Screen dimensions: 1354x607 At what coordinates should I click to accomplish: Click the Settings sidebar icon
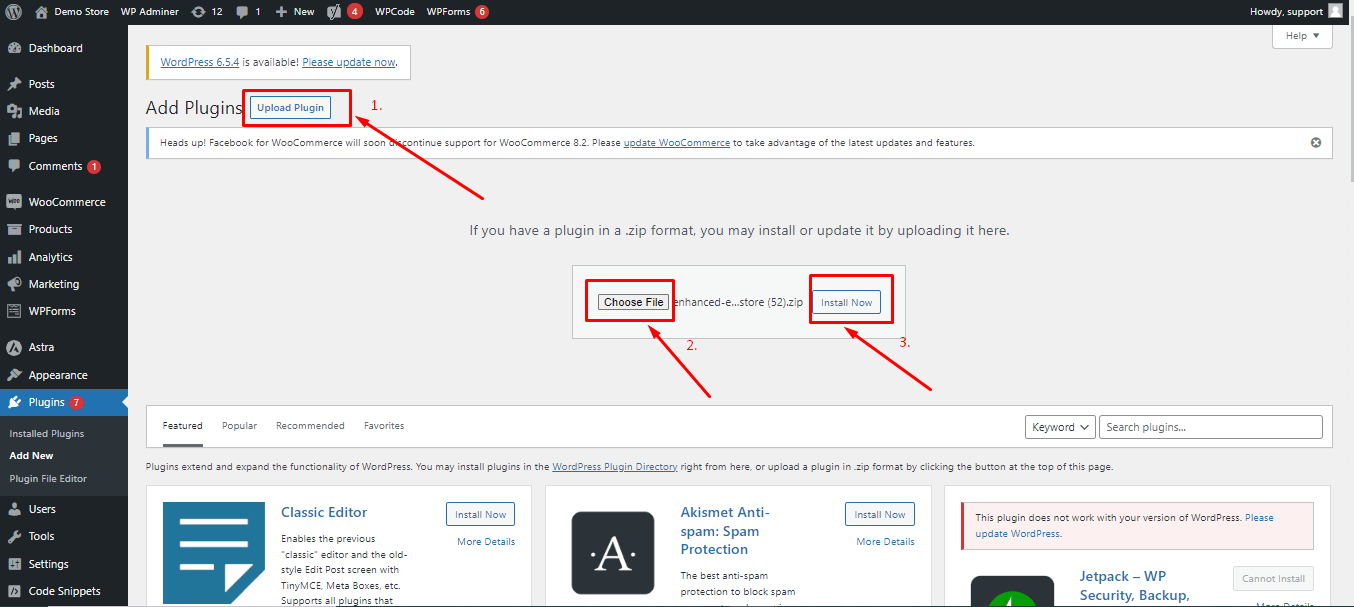(x=14, y=564)
